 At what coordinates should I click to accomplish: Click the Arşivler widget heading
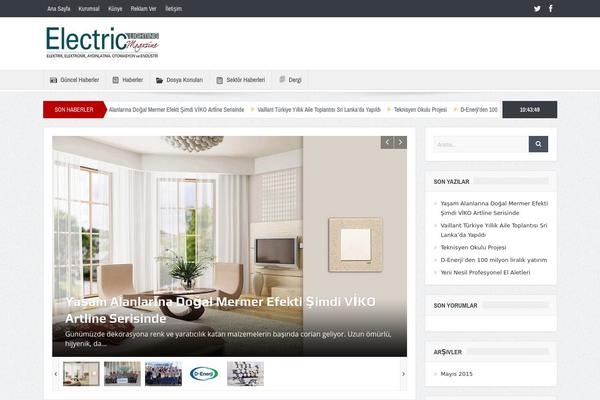coord(447,352)
